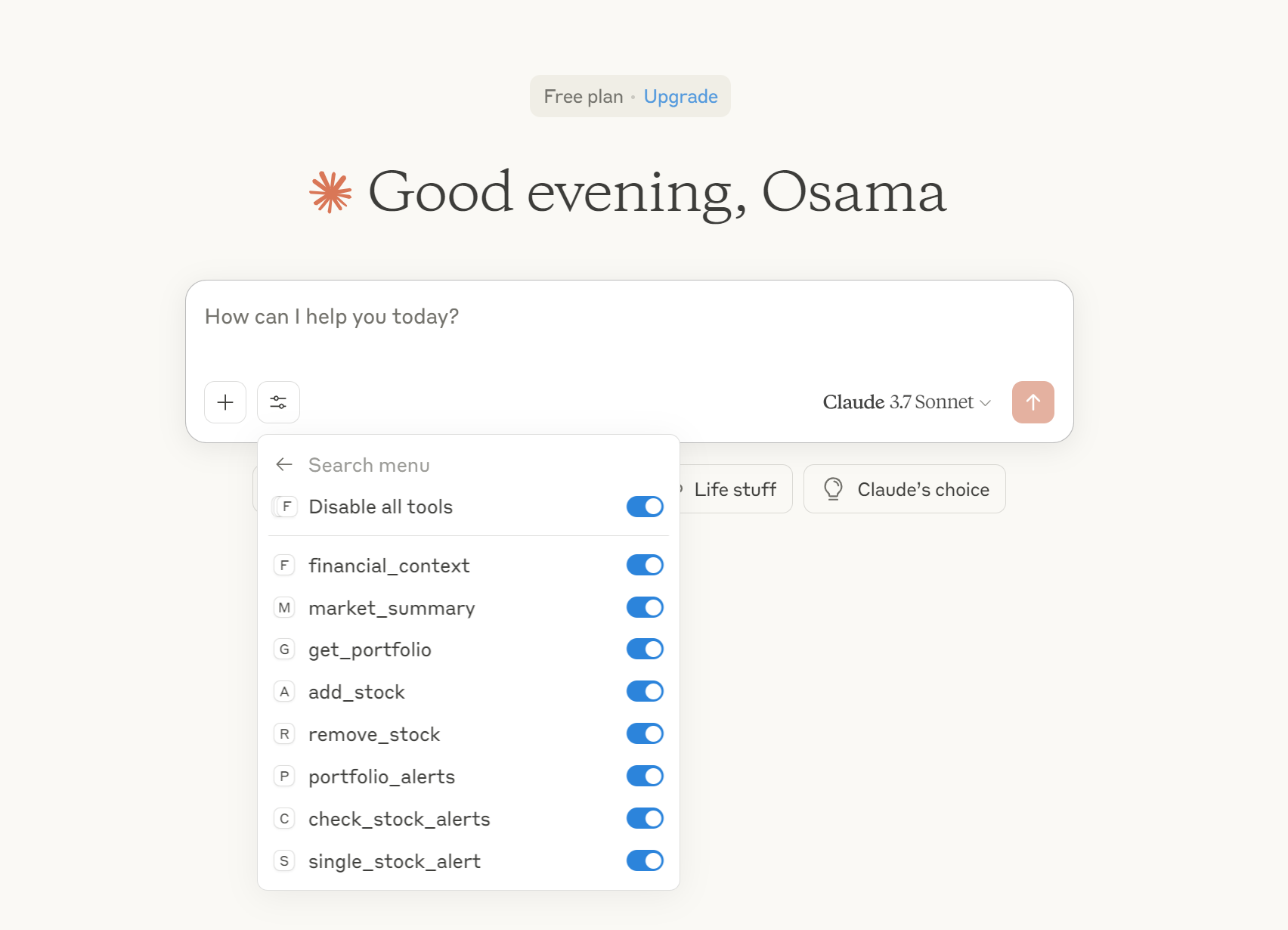The width and height of the screenshot is (1288, 930).
Task: Click the send message arrow button
Action: click(x=1033, y=402)
